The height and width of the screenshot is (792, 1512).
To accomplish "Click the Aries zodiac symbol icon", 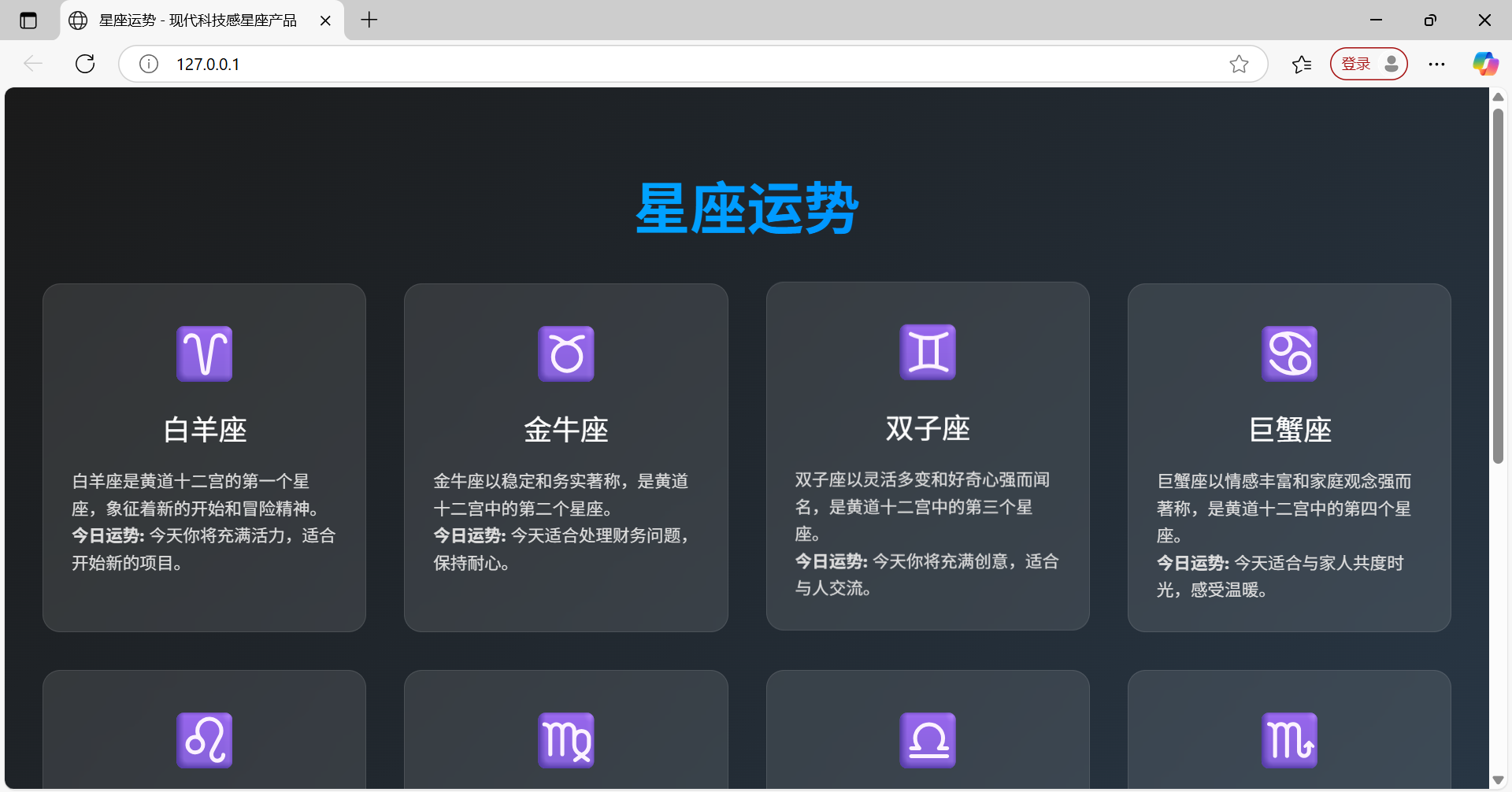I will (204, 353).
